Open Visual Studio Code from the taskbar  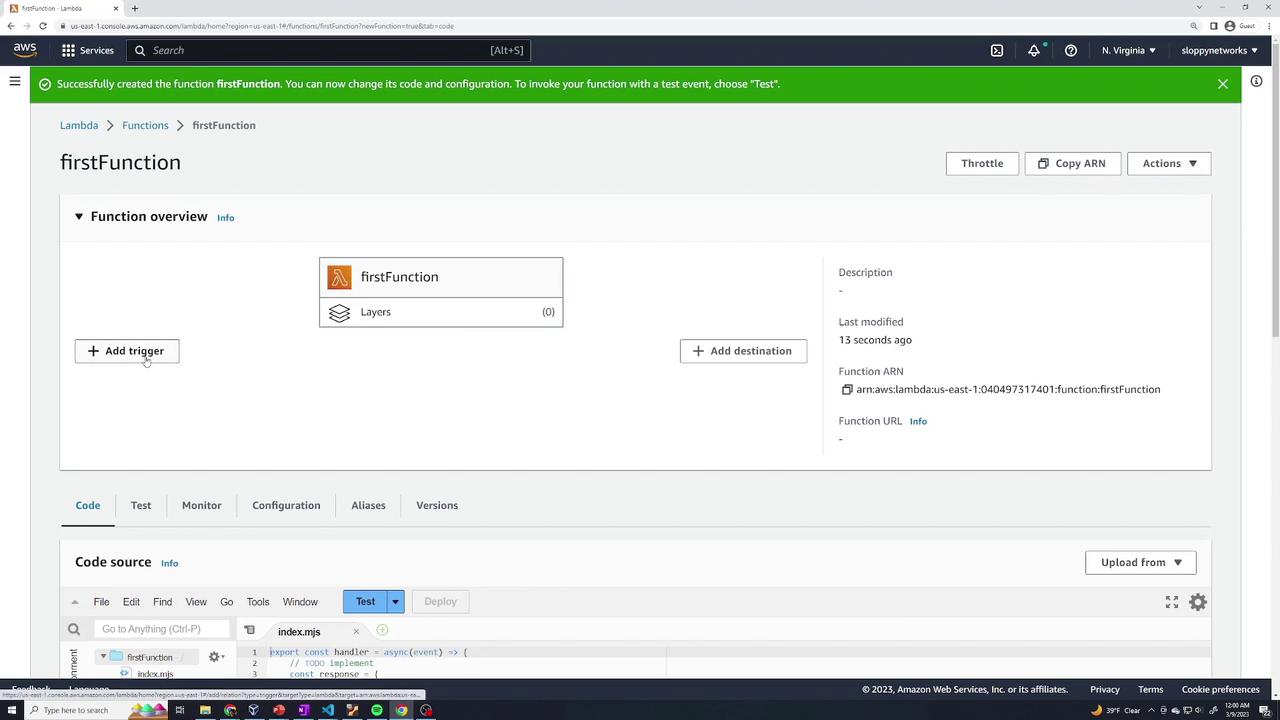(328, 710)
